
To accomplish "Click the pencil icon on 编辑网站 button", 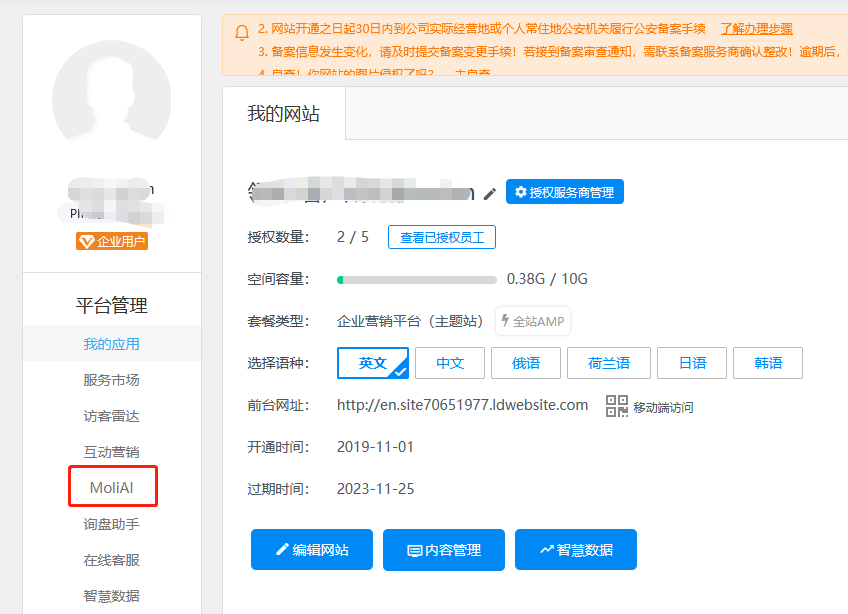I will 283,549.
